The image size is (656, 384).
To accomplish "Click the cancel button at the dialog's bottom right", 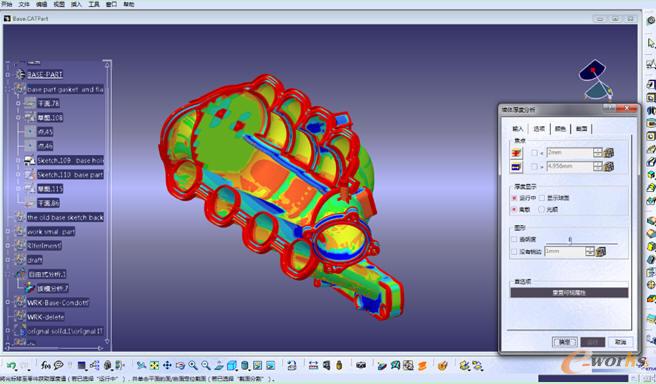I will (x=620, y=342).
